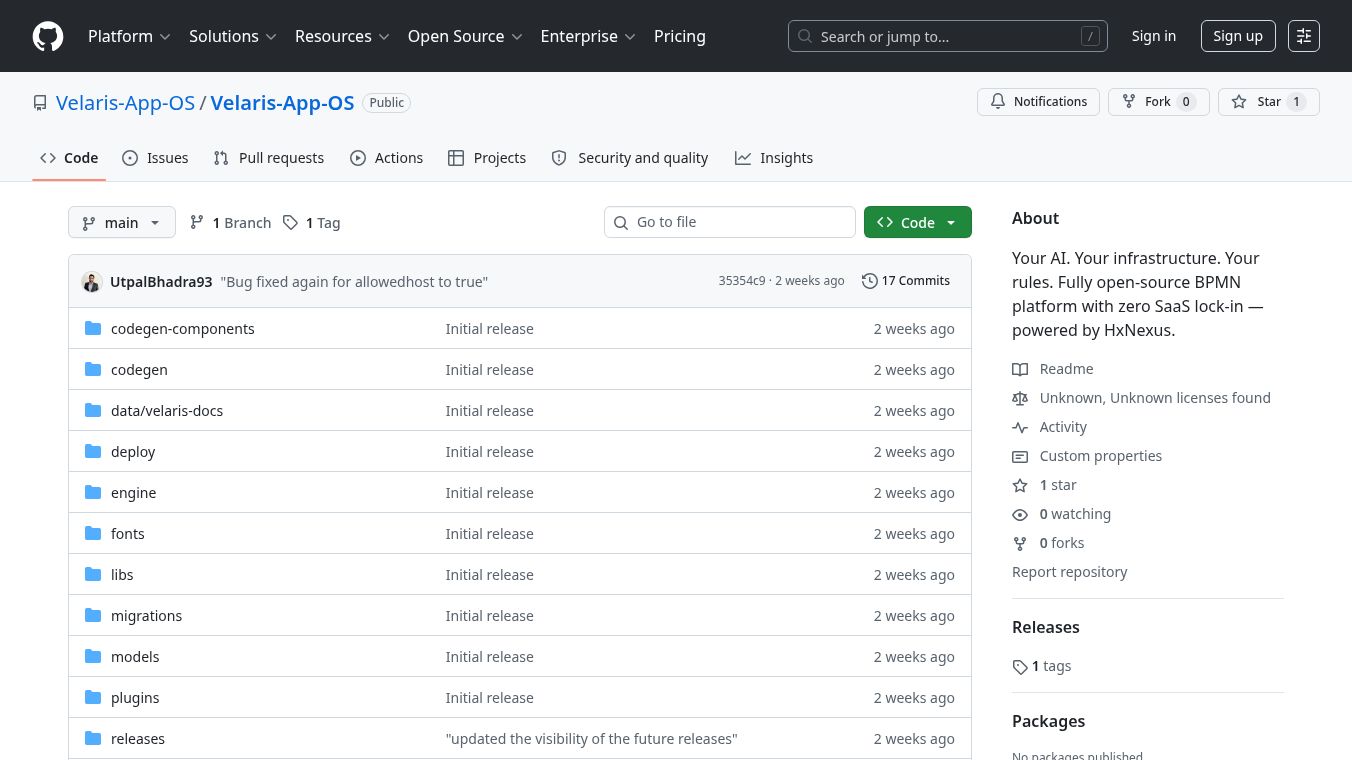This screenshot has height=760, width=1352.
Task: Click the repository book icon beside Velaris-App-OS
Action: (40, 103)
